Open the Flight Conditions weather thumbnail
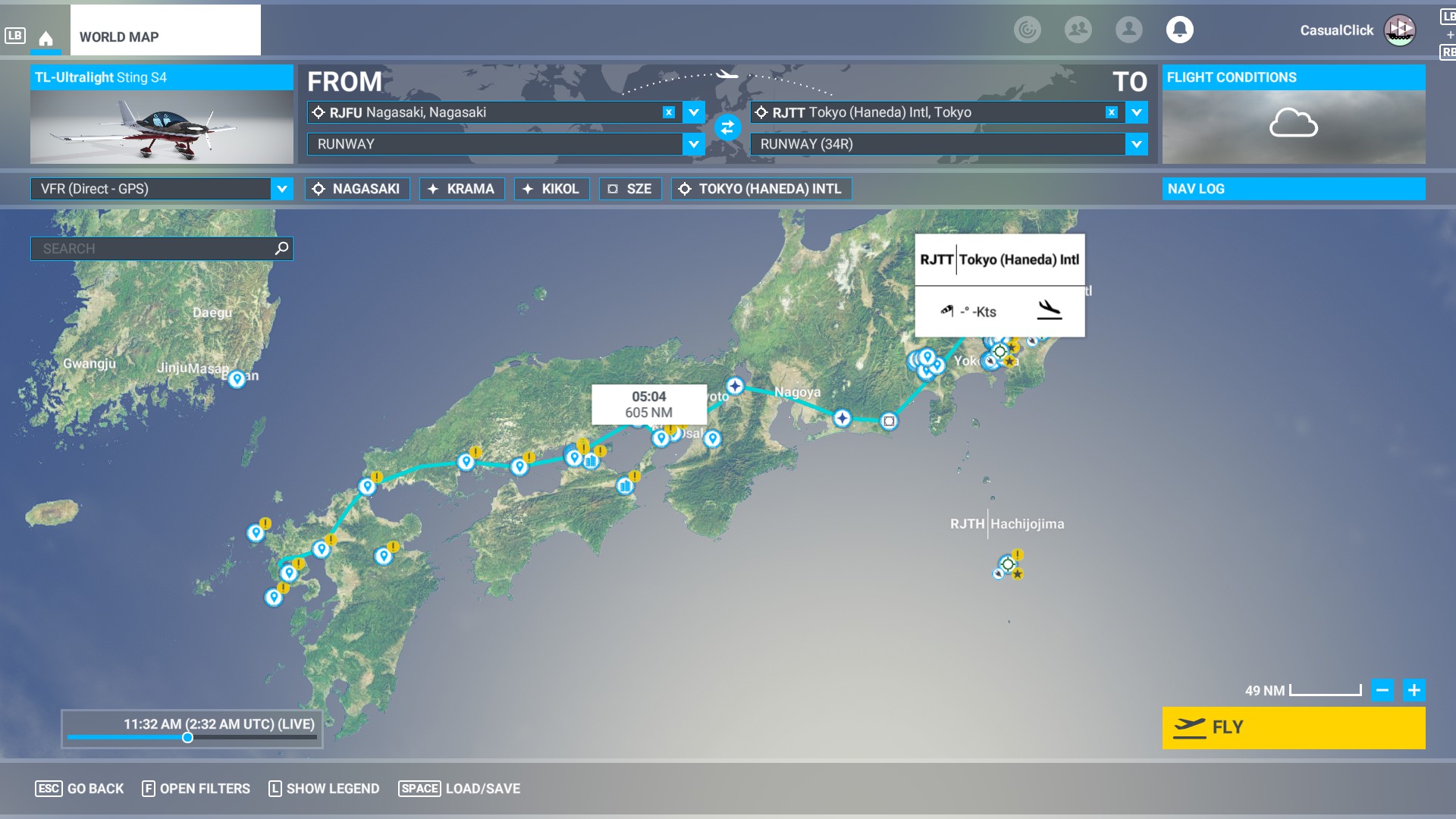The image size is (1456, 819). tap(1293, 126)
